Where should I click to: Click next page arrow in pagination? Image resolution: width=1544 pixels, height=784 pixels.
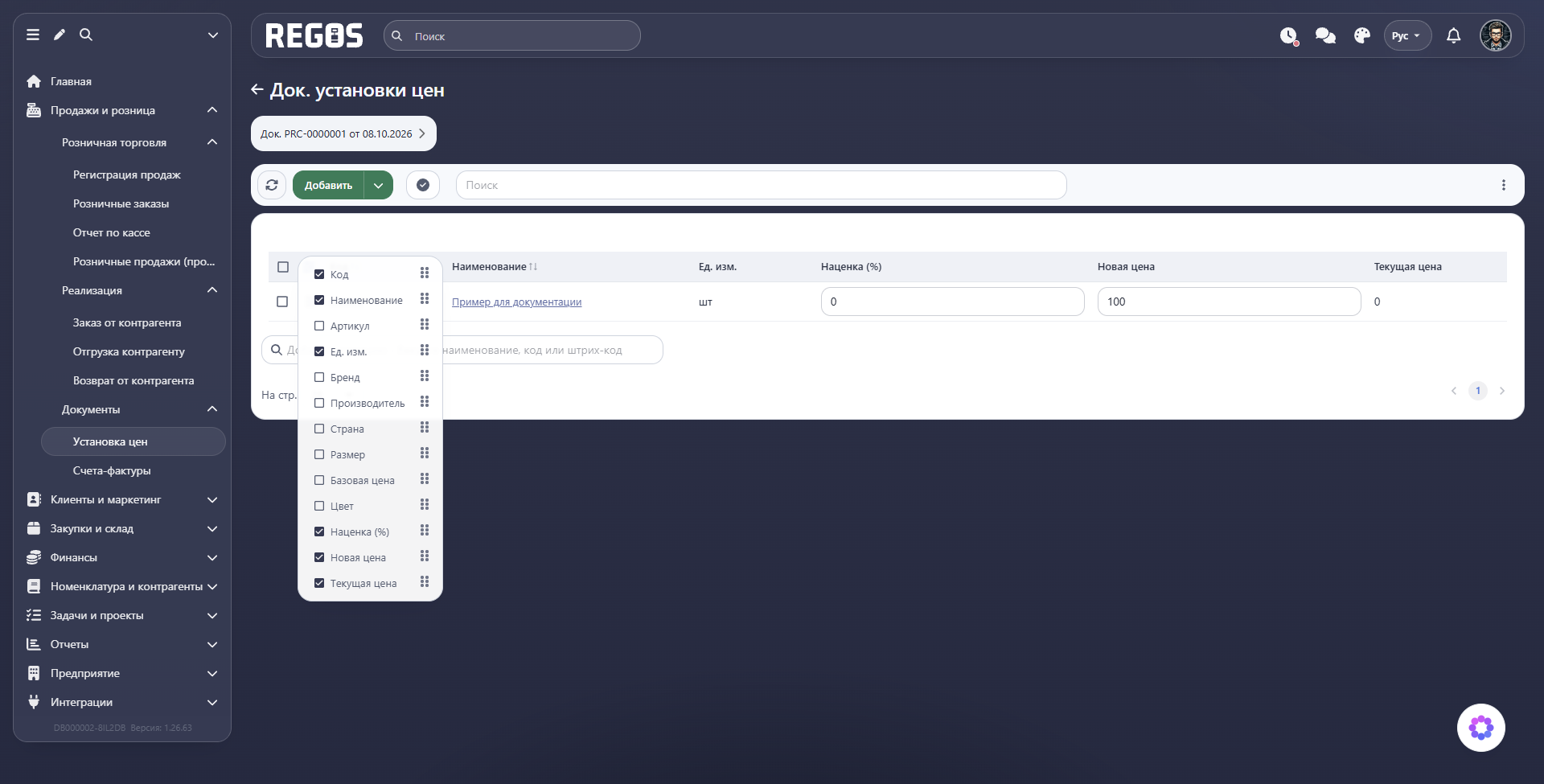pyautogui.click(x=1502, y=391)
